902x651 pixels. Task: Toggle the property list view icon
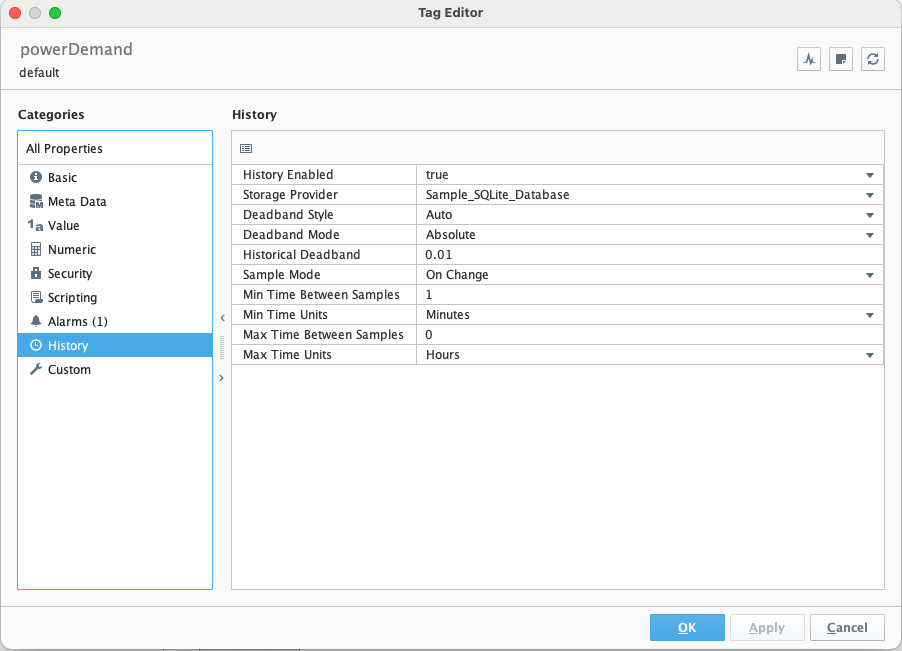tap(246, 149)
